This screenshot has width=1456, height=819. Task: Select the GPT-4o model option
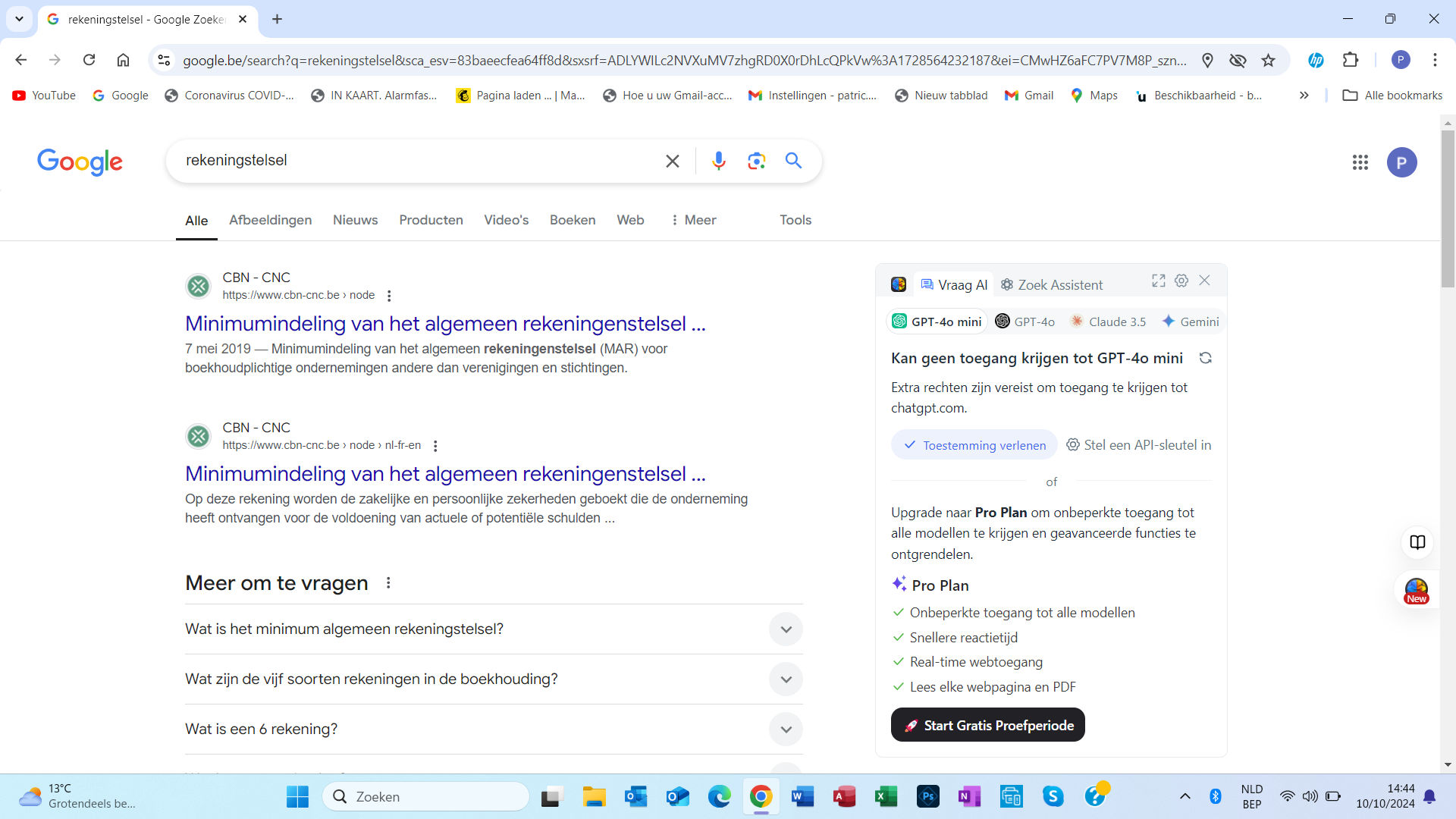click(1025, 322)
